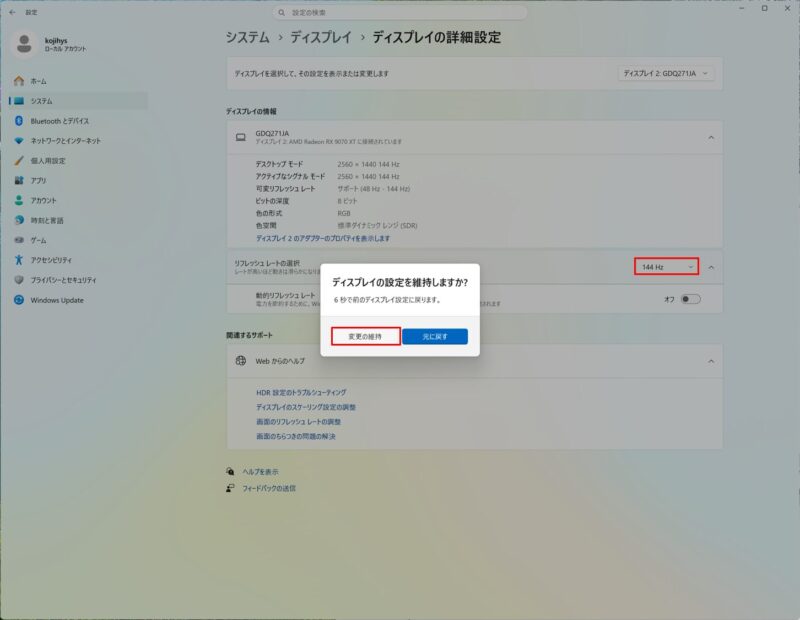800x620 pixels.
Task: Open アプリ settings page
Action: [78, 181]
